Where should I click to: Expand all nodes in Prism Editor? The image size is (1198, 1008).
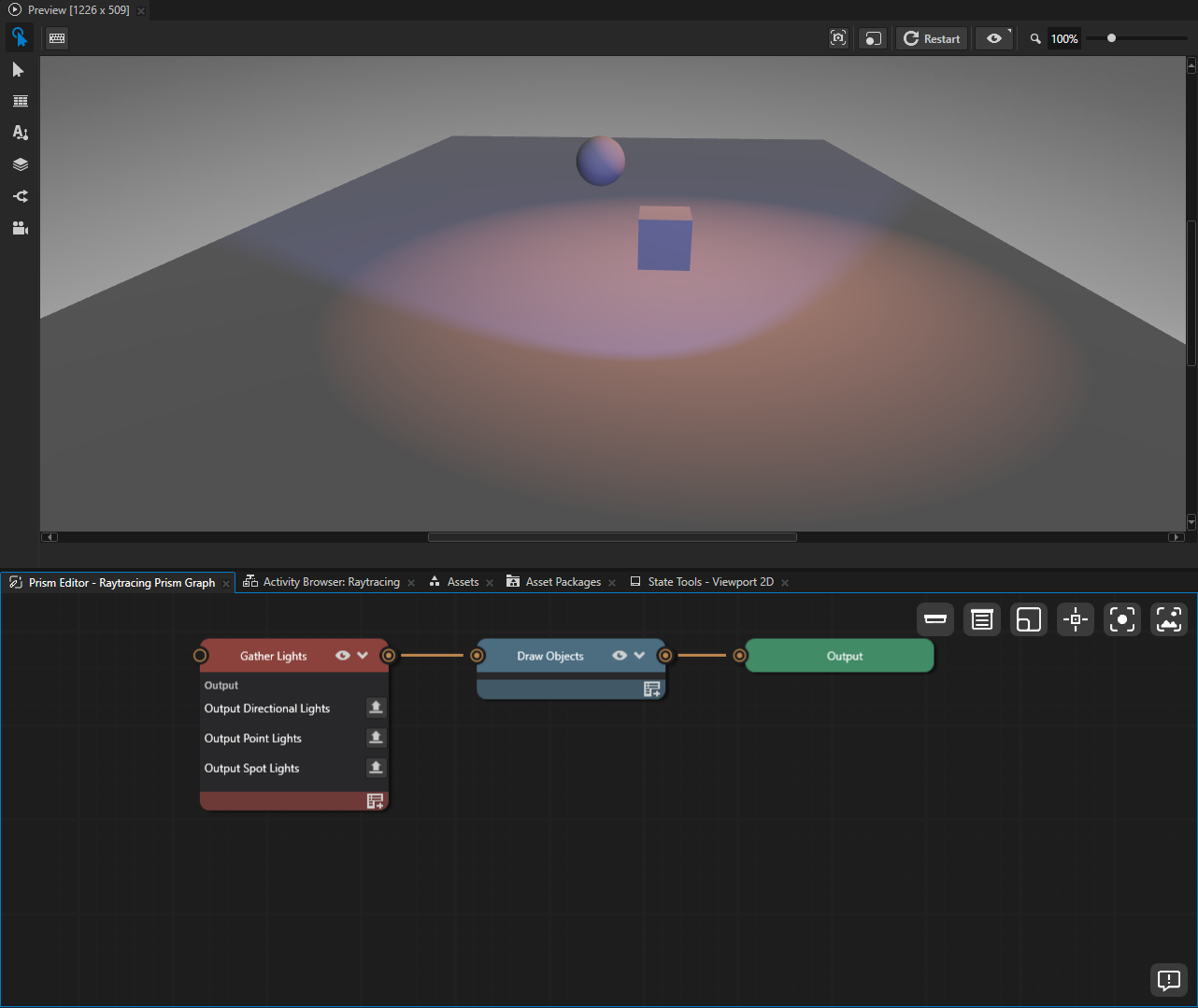click(982, 619)
